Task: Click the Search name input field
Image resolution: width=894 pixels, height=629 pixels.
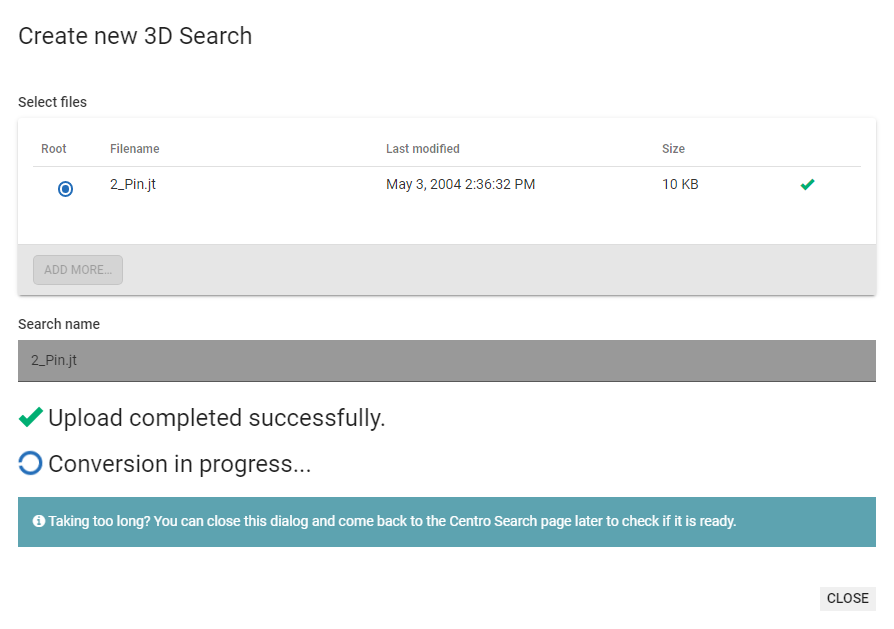Action: tap(446, 360)
